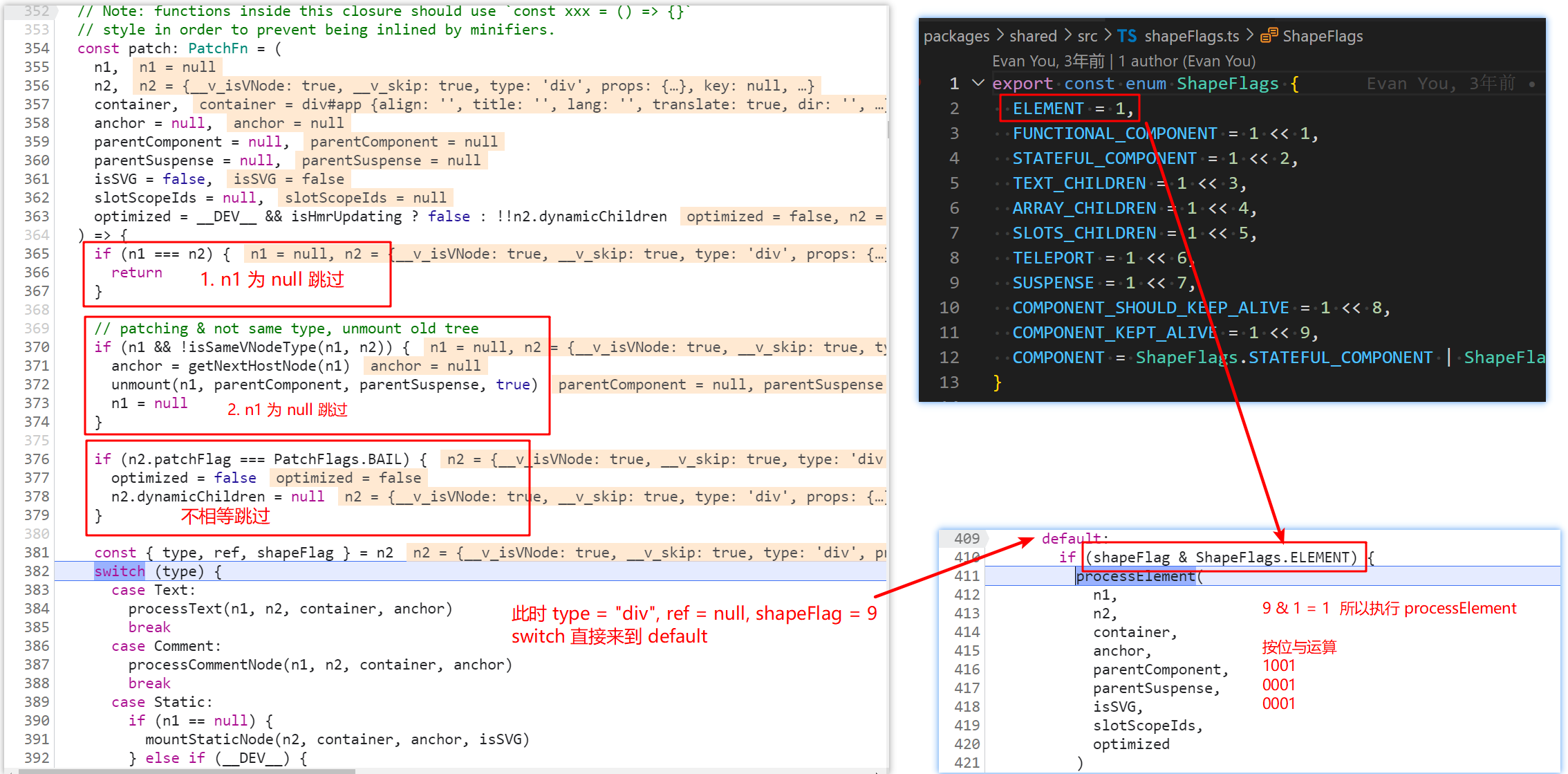This screenshot has height=774, width=1568.
Task: Select ShapeFlags symbol in breadcrumb
Action: [1323, 36]
